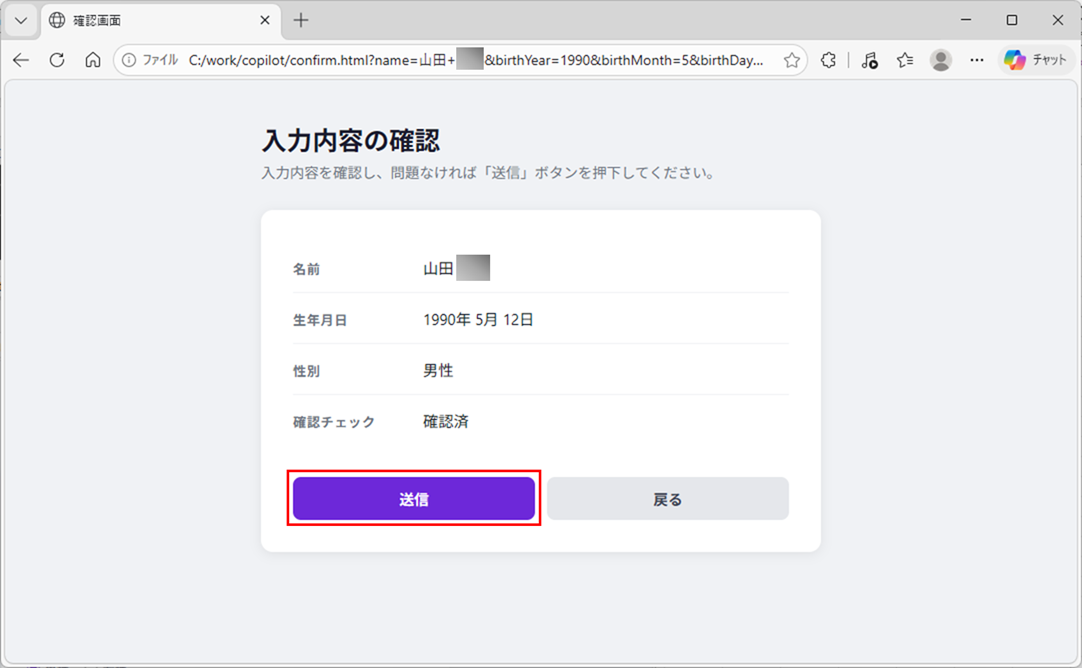Screen dimensions: 1082x668
Task: Select the 確認画面 tab
Action: coord(150,20)
